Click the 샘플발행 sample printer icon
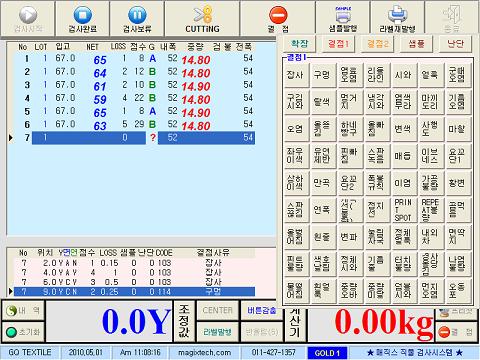The width and height of the screenshot is (480, 360). [x=343, y=14]
